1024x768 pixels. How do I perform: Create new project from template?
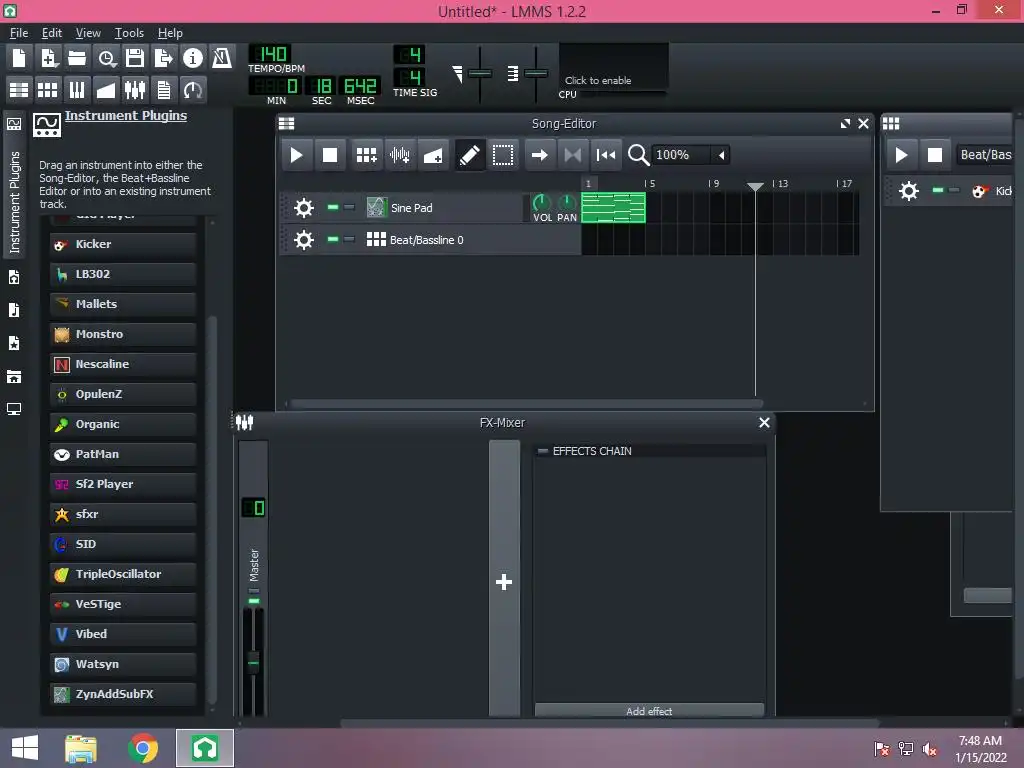click(49, 58)
